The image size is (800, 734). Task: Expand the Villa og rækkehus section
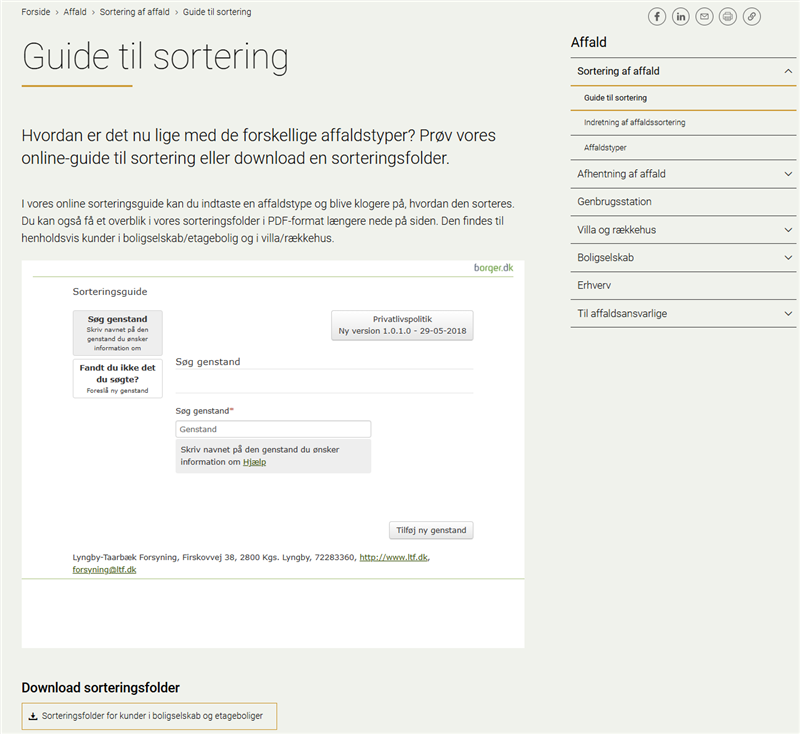click(x=788, y=230)
